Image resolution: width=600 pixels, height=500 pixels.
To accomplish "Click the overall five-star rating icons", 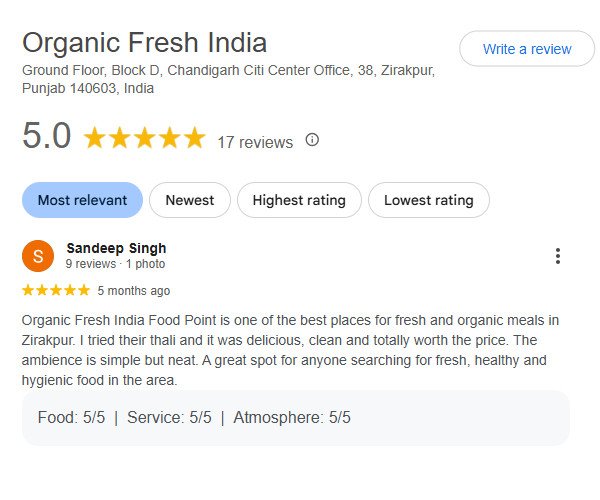I will point(144,139).
